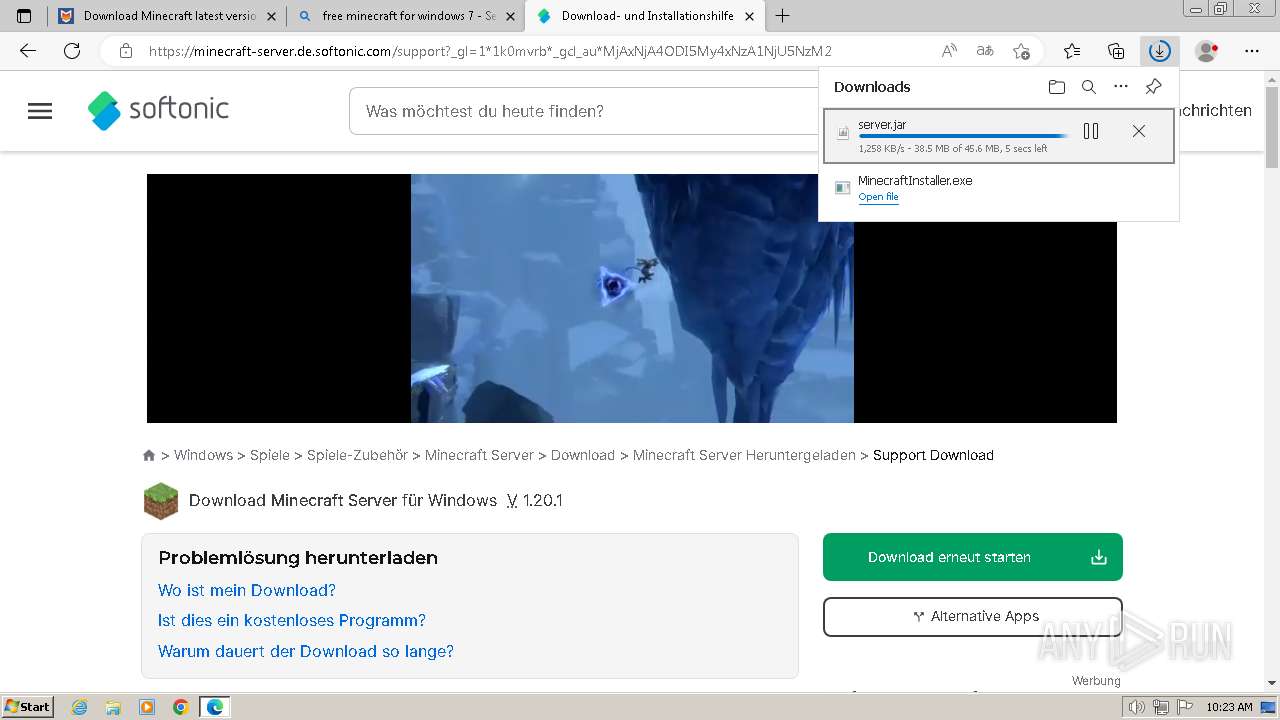Viewport: 1280px width, 720px height.
Task: Add this page to favorites
Action: [1021, 51]
